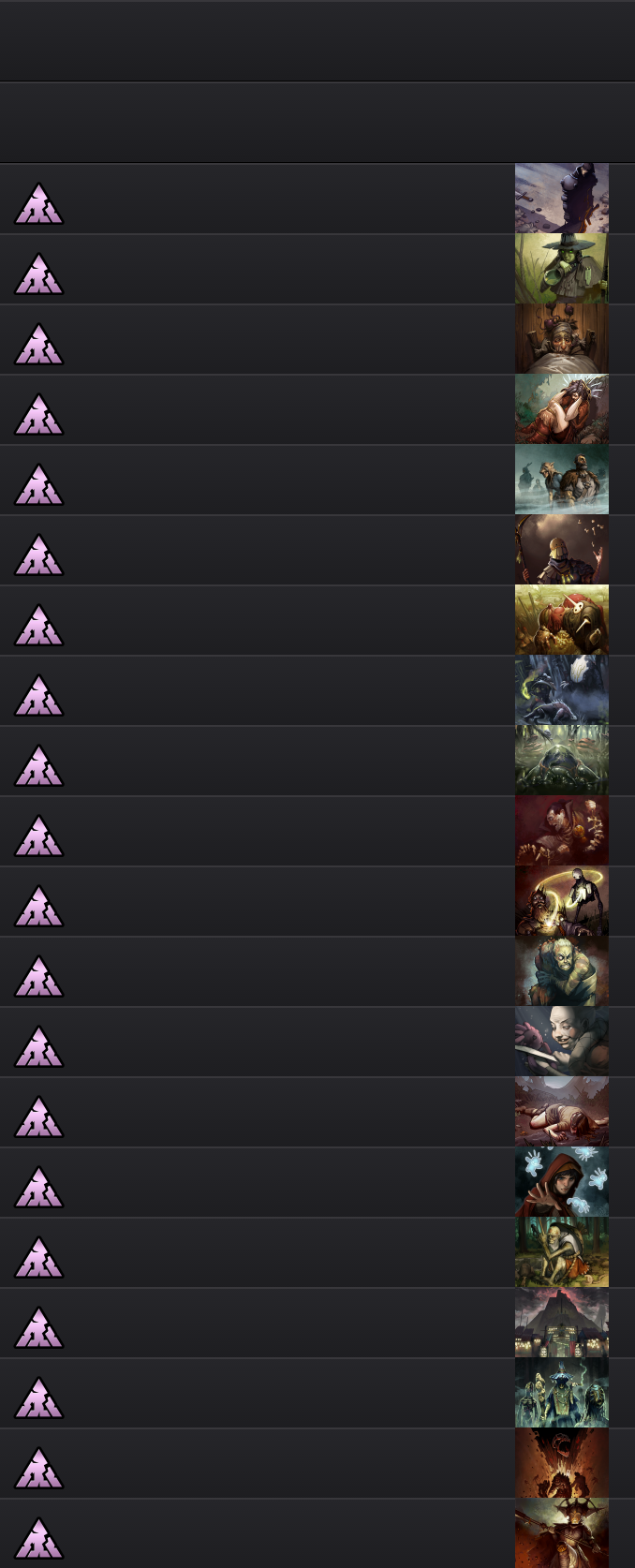Image resolution: width=635 pixels, height=1568 pixels.
Task: Select the crouching swamp creature thumbnail
Action: (x=562, y=761)
